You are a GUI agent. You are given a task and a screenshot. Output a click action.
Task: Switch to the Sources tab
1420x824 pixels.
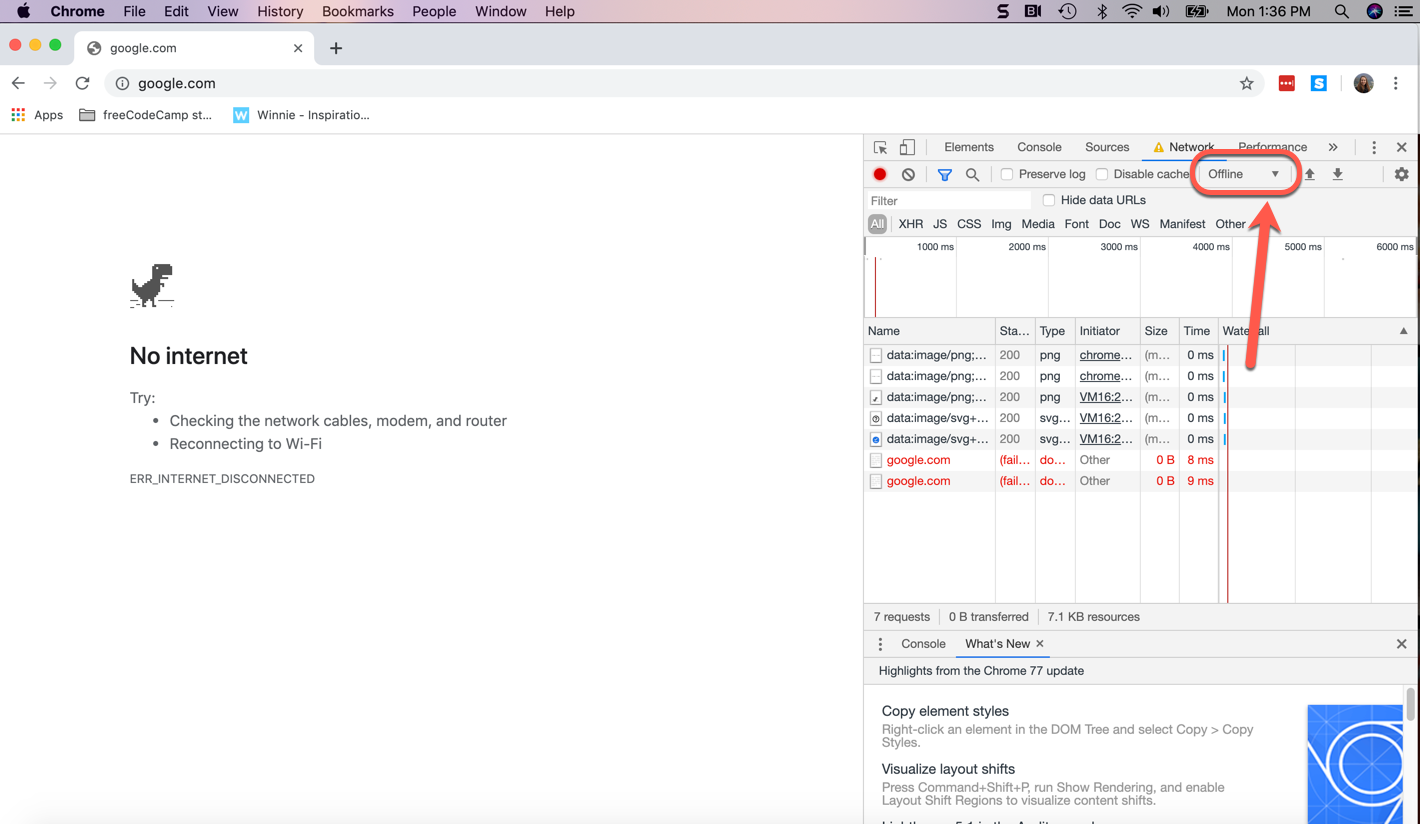(x=1107, y=147)
